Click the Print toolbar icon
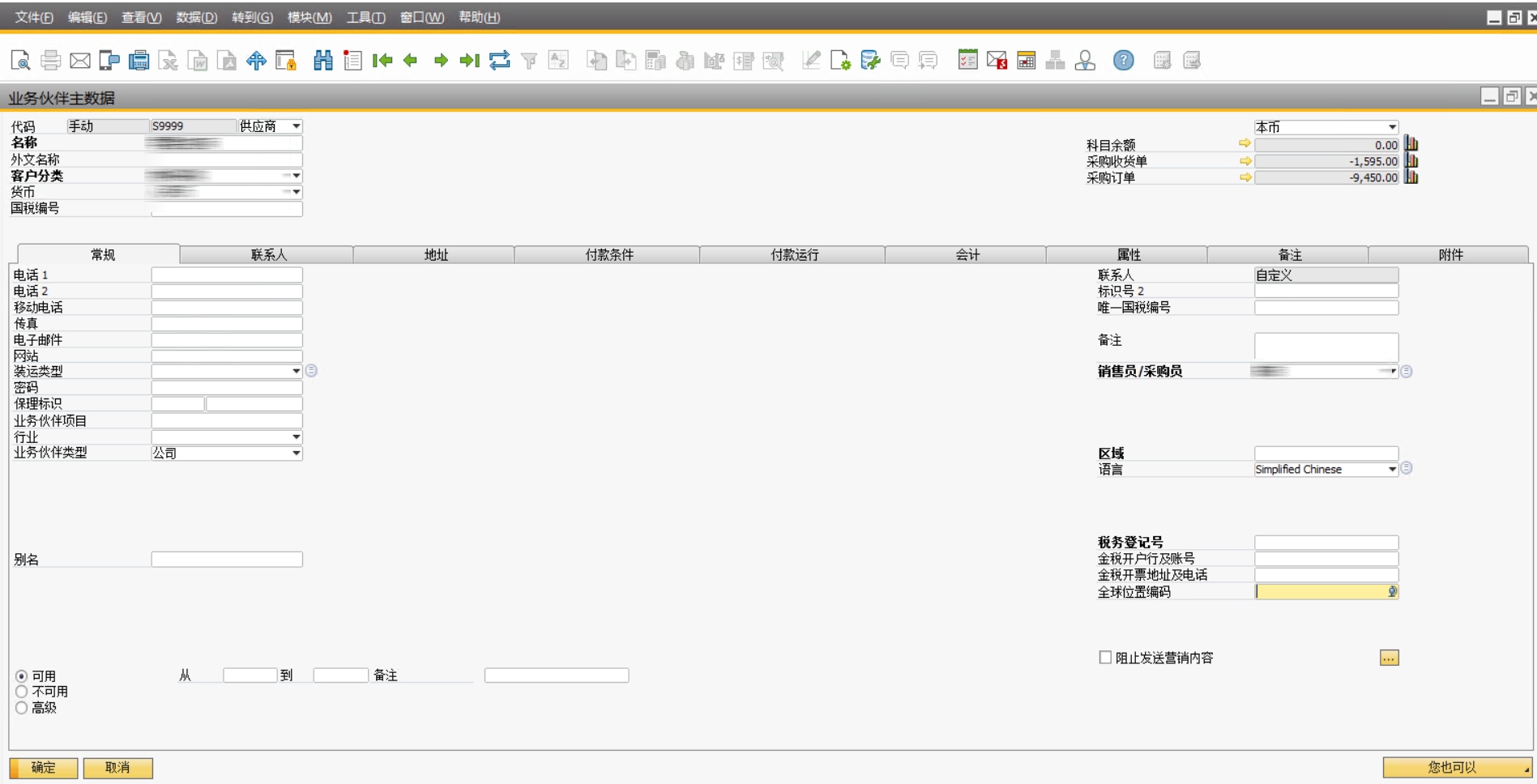1537x784 pixels. (50, 60)
